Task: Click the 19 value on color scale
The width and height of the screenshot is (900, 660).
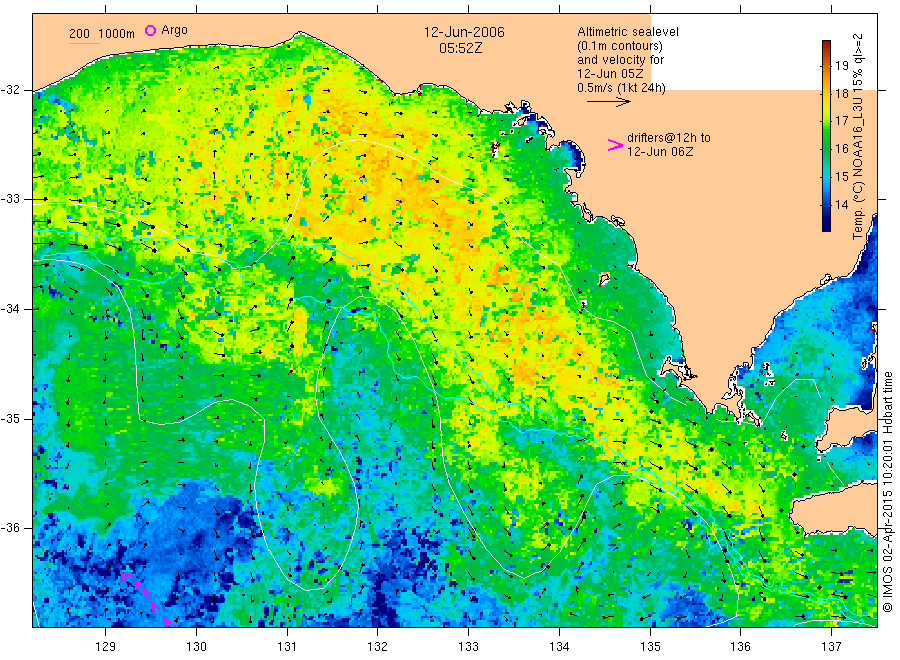Action: [841, 65]
